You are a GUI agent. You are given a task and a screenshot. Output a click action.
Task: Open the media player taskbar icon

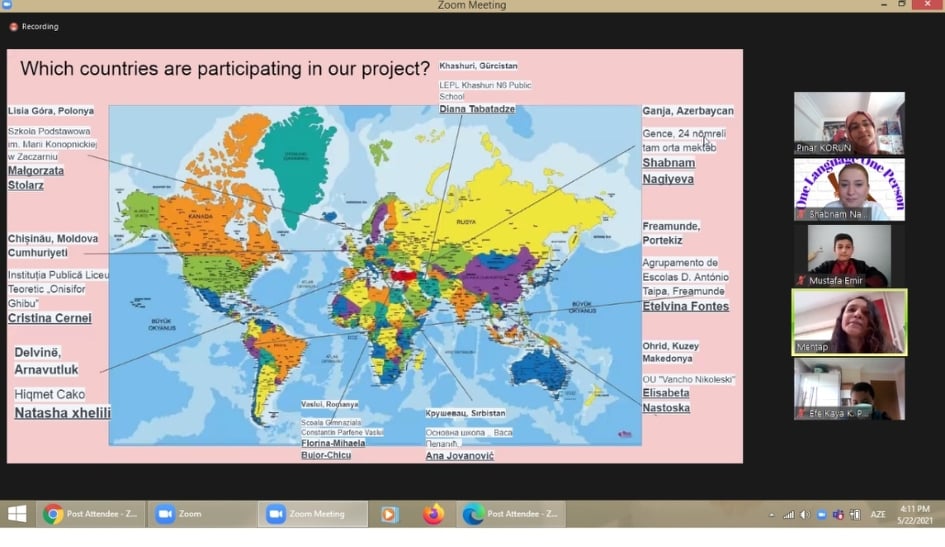click(x=390, y=514)
